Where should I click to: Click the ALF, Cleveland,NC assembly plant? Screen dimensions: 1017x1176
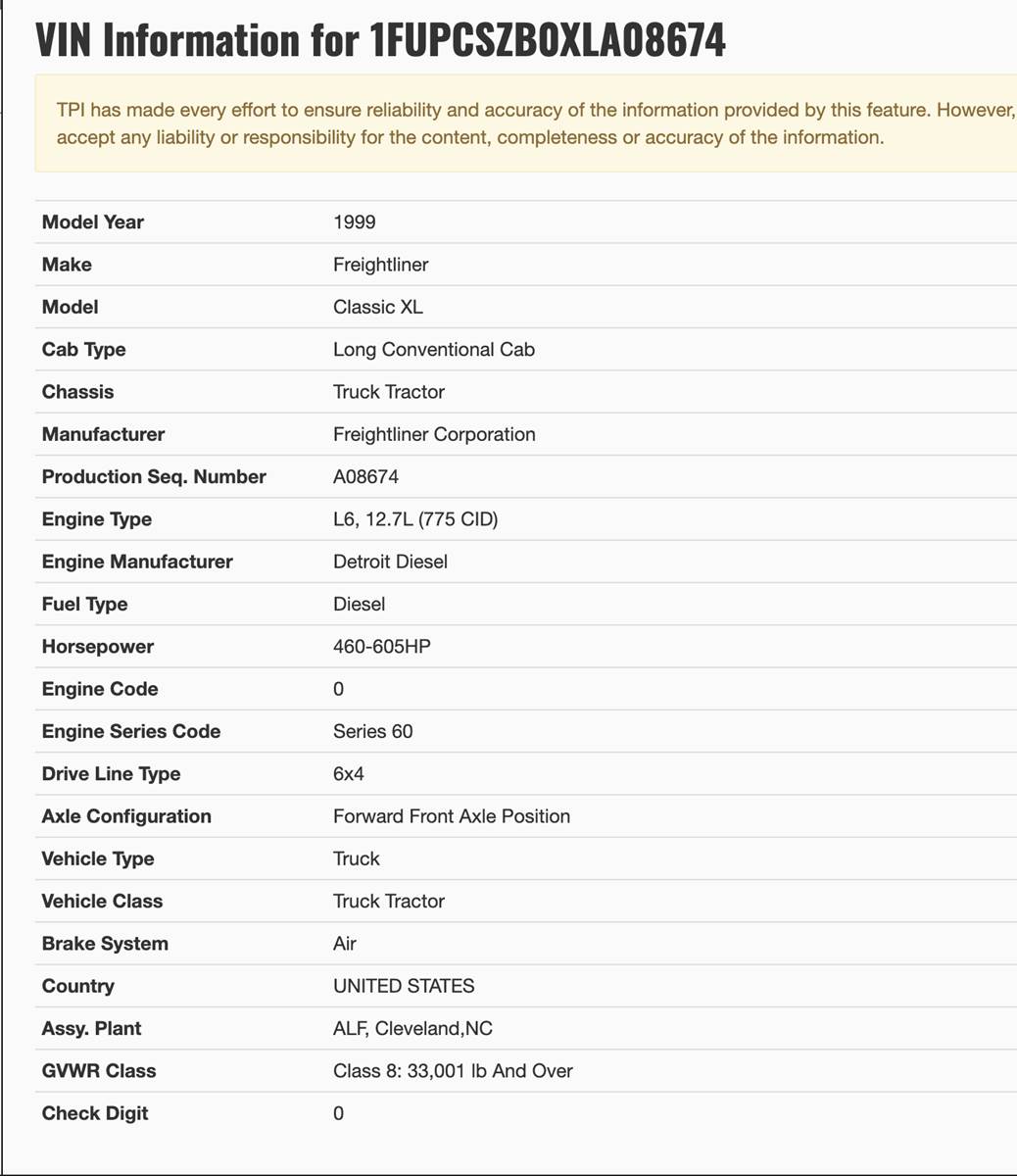(412, 1028)
